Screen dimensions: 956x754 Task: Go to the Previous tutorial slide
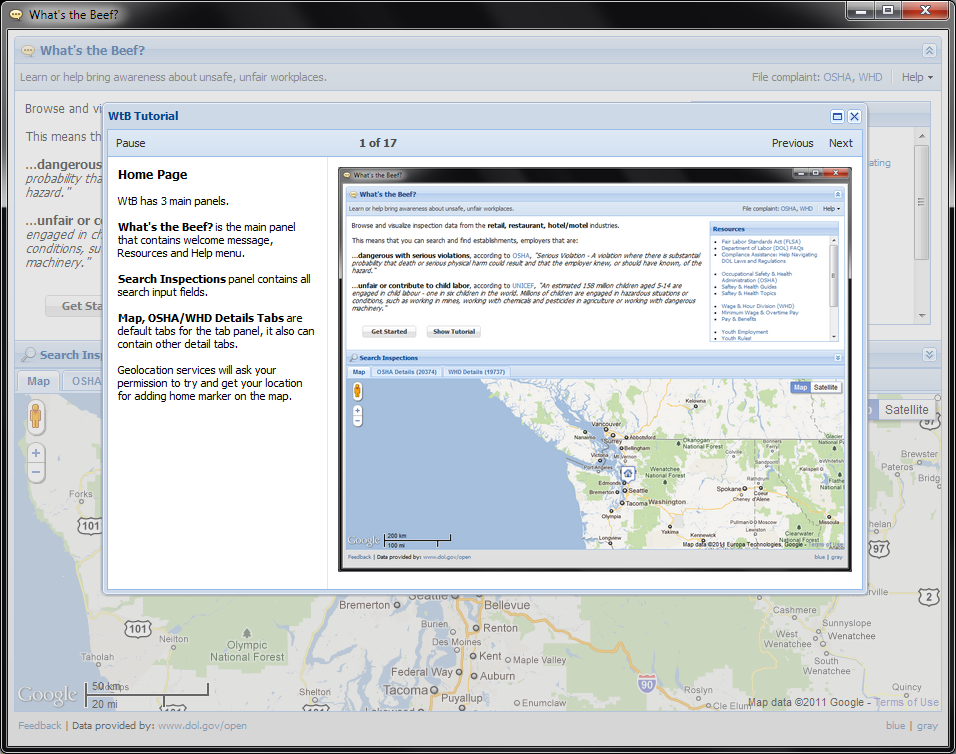coord(792,143)
